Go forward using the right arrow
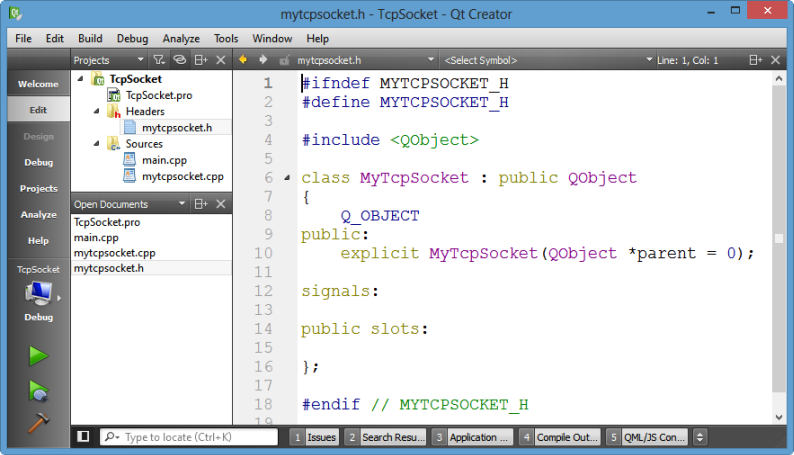 [x=263, y=60]
